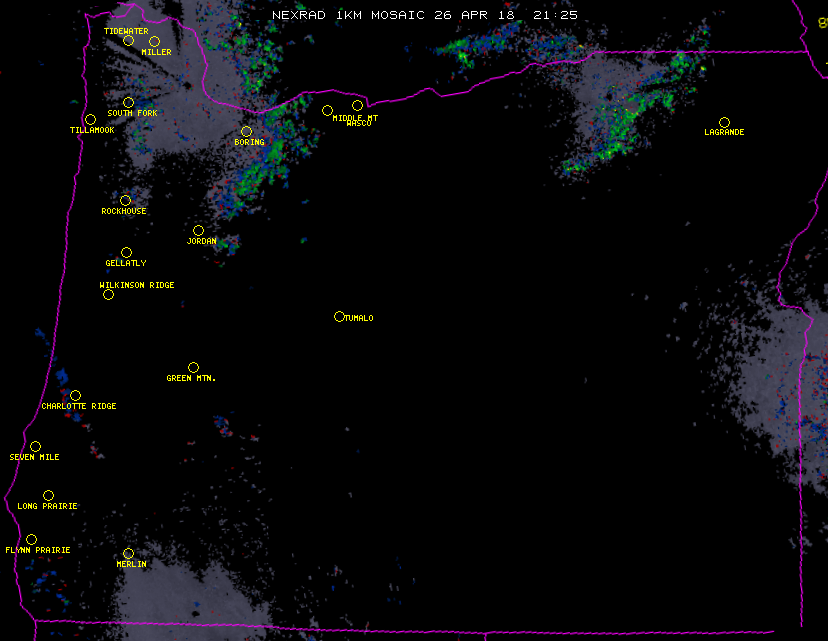Click the Rockhouse station circle
The width and height of the screenshot is (828, 641).
125,200
